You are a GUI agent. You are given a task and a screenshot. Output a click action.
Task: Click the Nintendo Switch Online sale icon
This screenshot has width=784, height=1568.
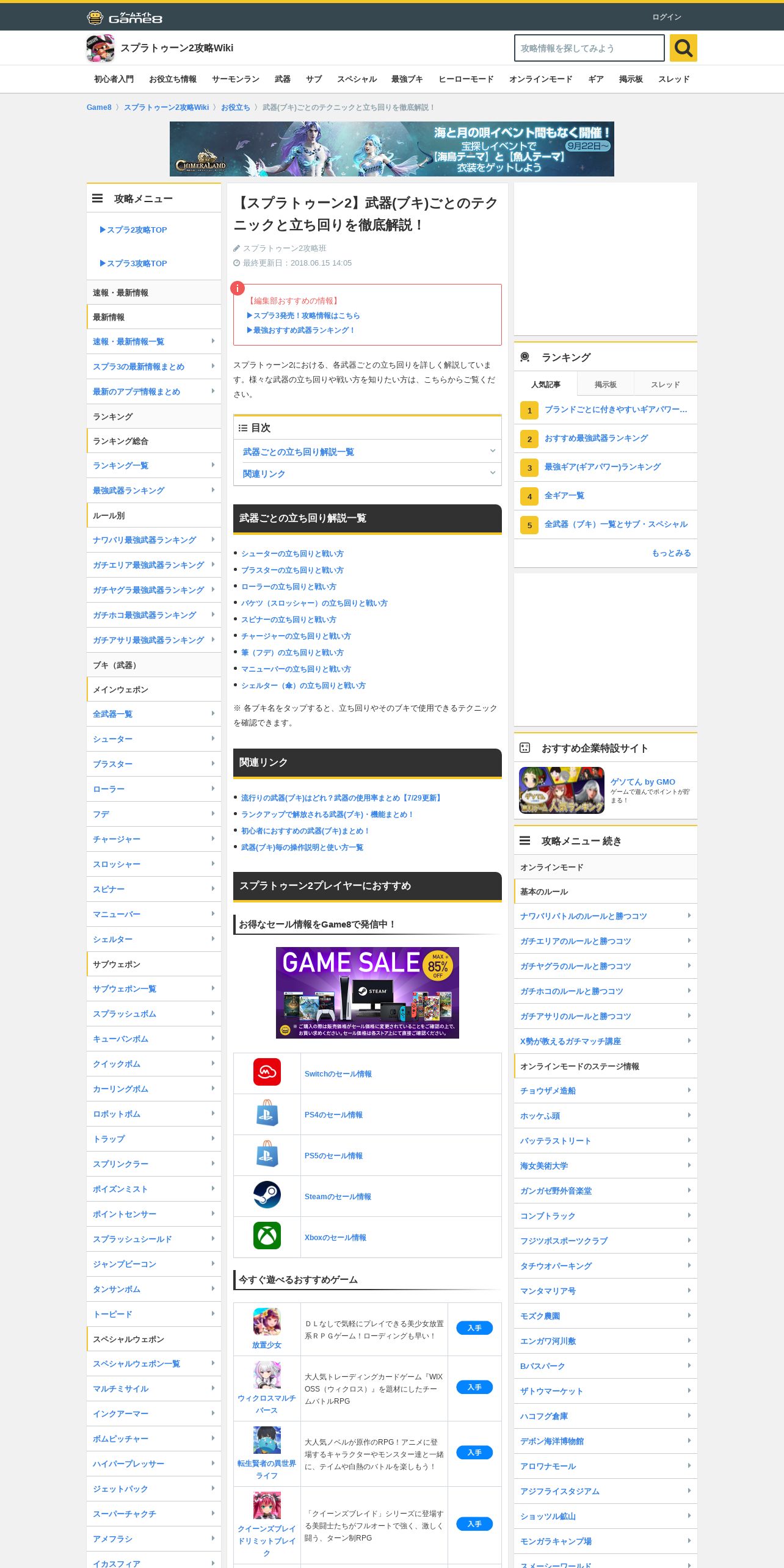point(267,1073)
